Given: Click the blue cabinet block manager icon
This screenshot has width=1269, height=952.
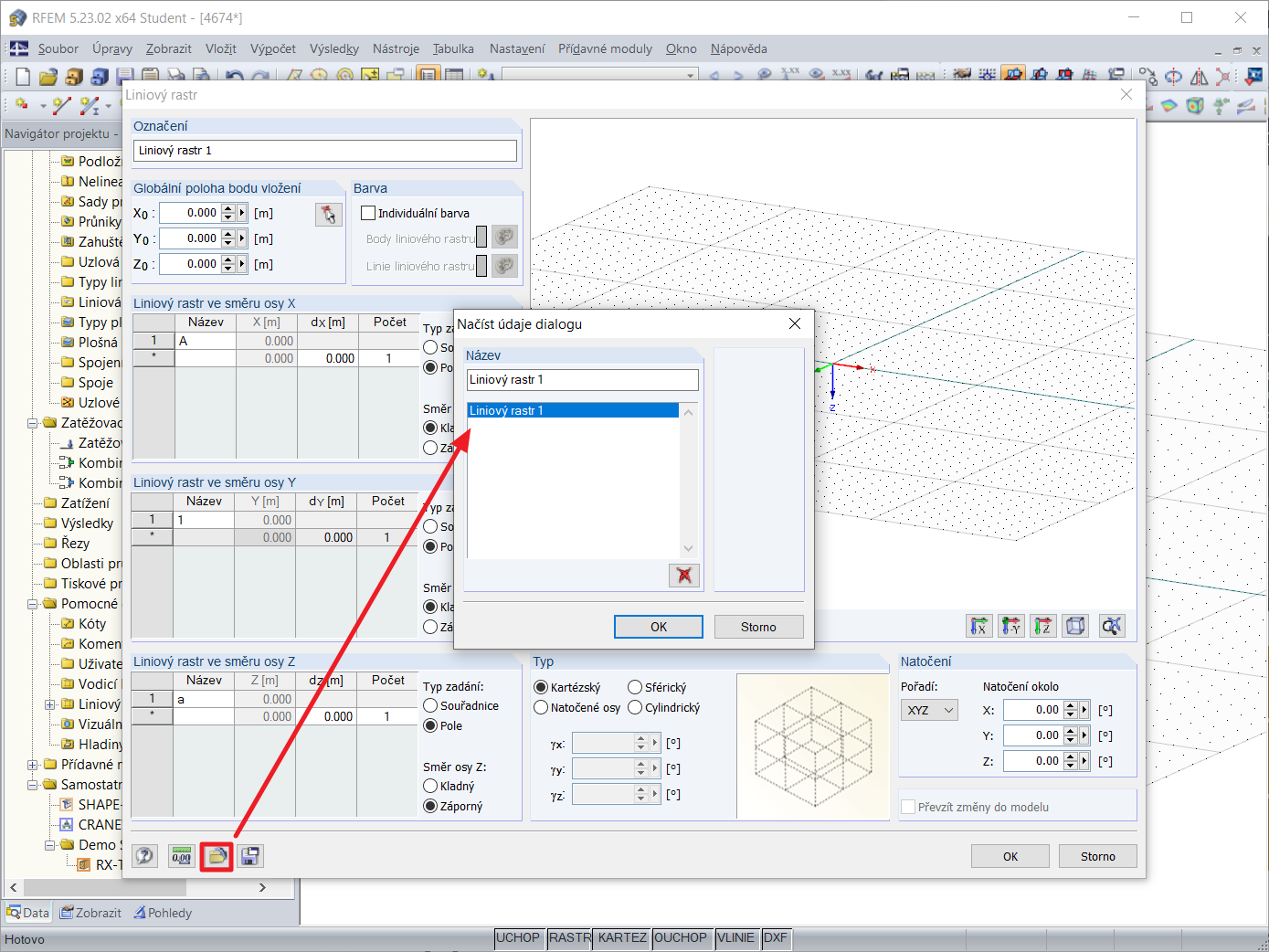Looking at the screenshot, I should pyautogui.click(x=100, y=77).
